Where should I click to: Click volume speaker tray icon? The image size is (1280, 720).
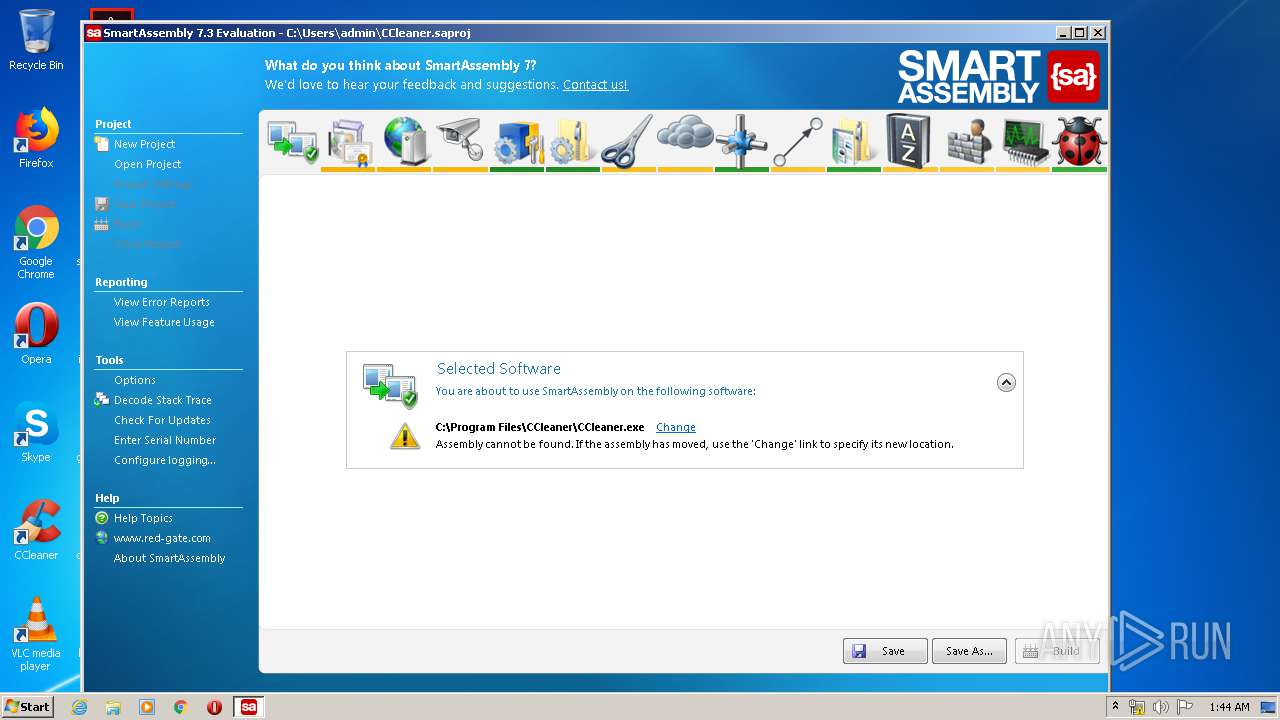pyautogui.click(x=1160, y=707)
